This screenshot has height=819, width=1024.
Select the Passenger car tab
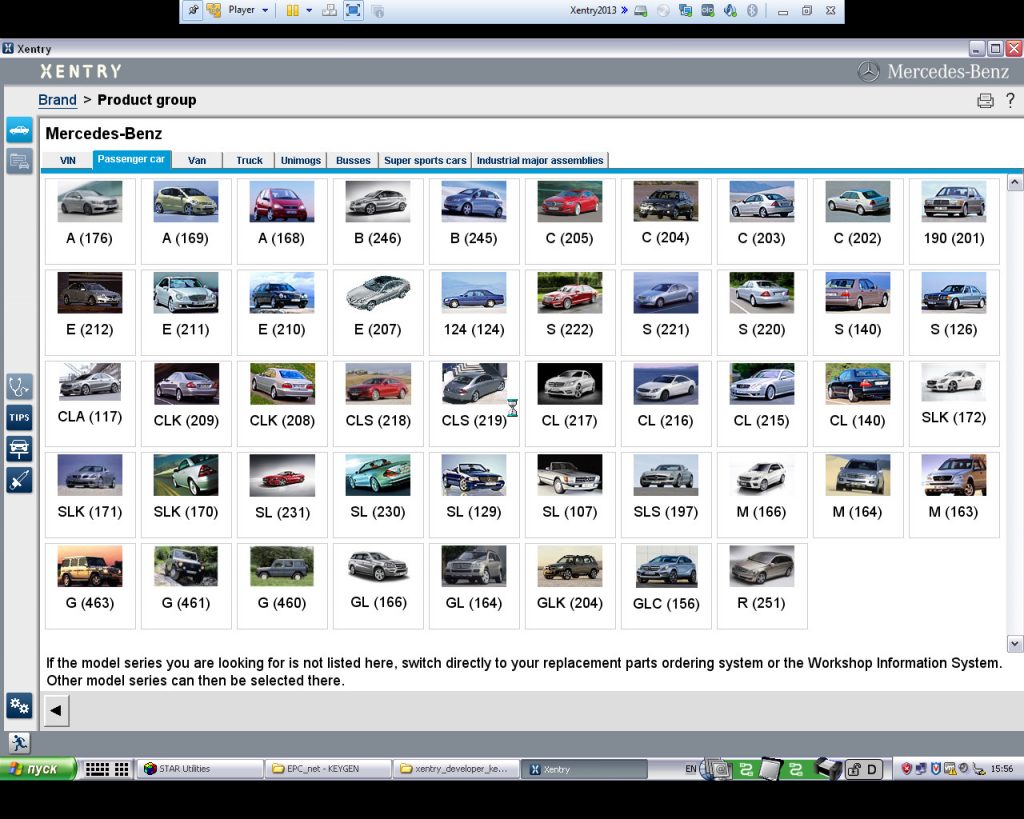point(131,159)
